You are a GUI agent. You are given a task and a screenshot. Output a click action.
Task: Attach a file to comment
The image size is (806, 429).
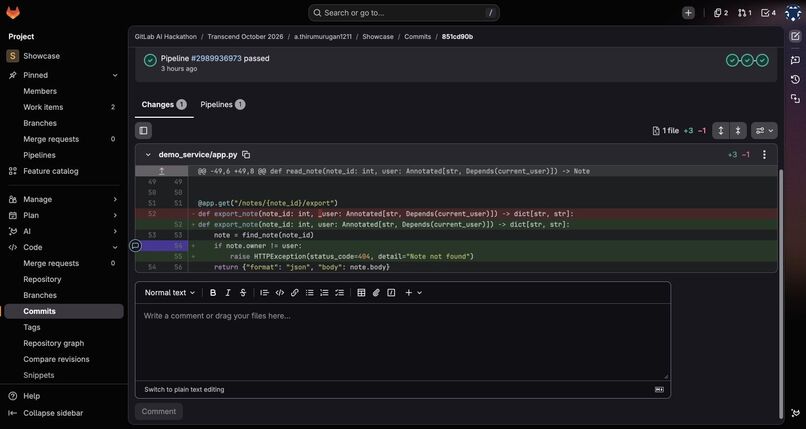(x=376, y=292)
